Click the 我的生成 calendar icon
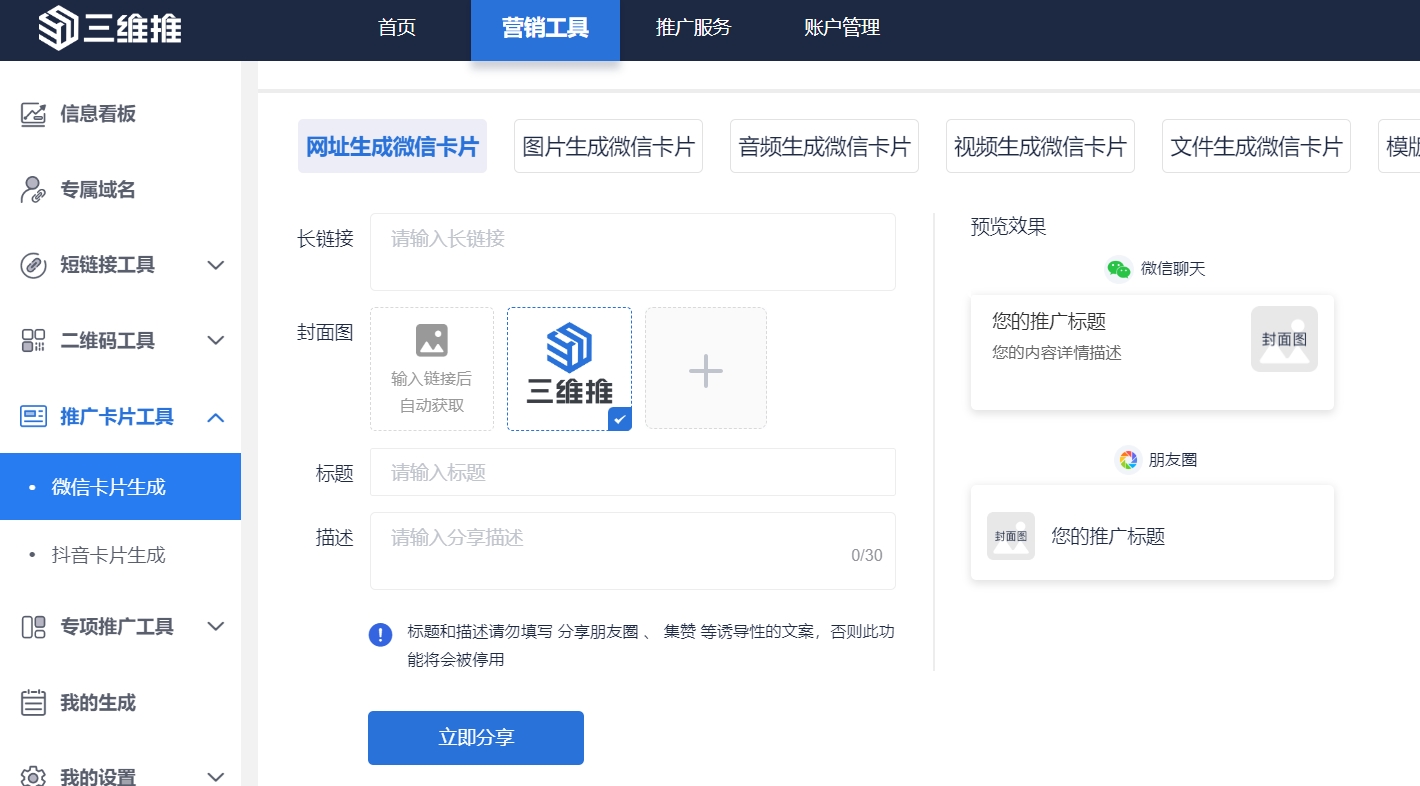The image size is (1420, 786). (34, 703)
